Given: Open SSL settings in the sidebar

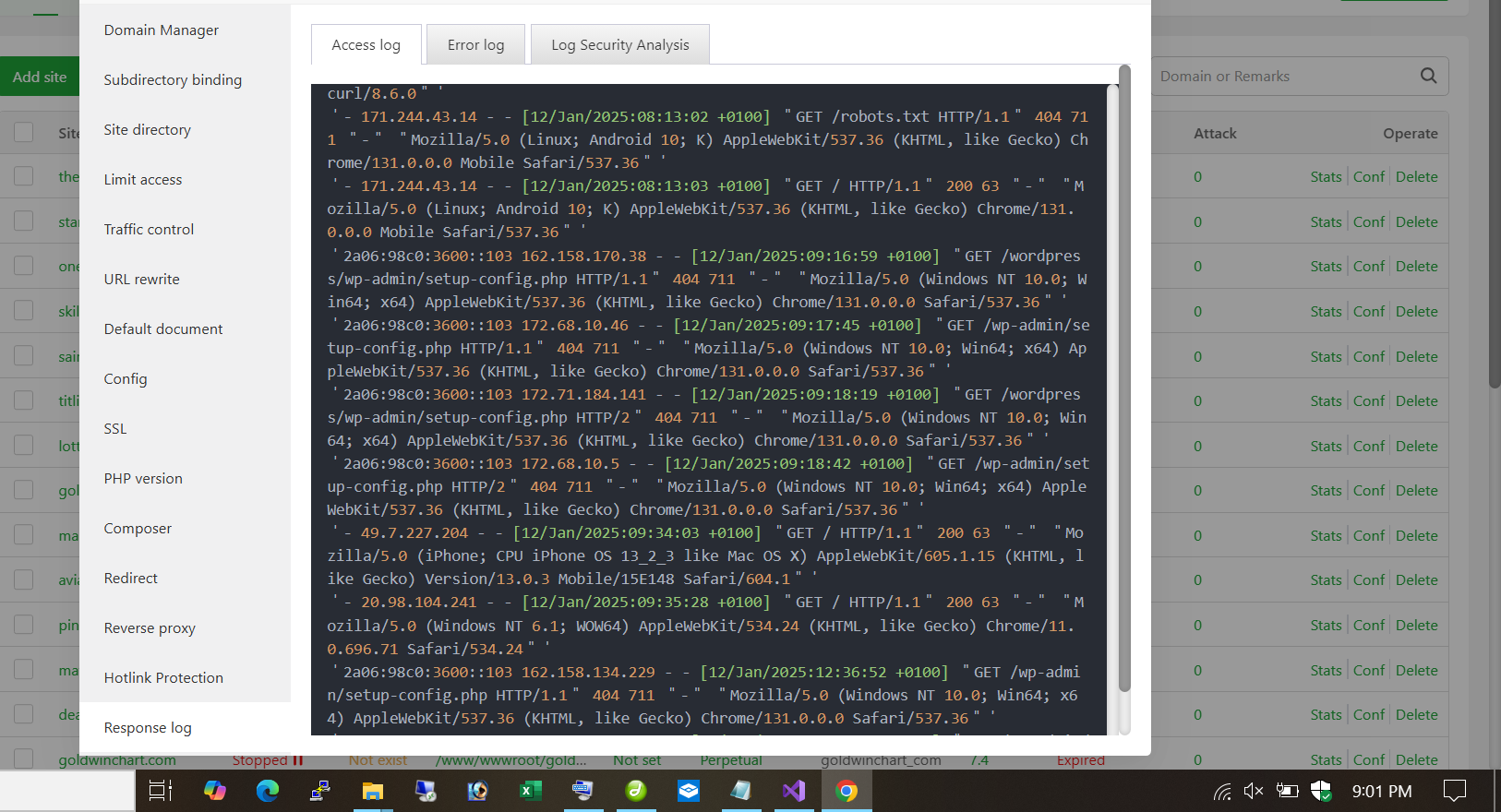Looking at the screenshot, I should [115, 428].
